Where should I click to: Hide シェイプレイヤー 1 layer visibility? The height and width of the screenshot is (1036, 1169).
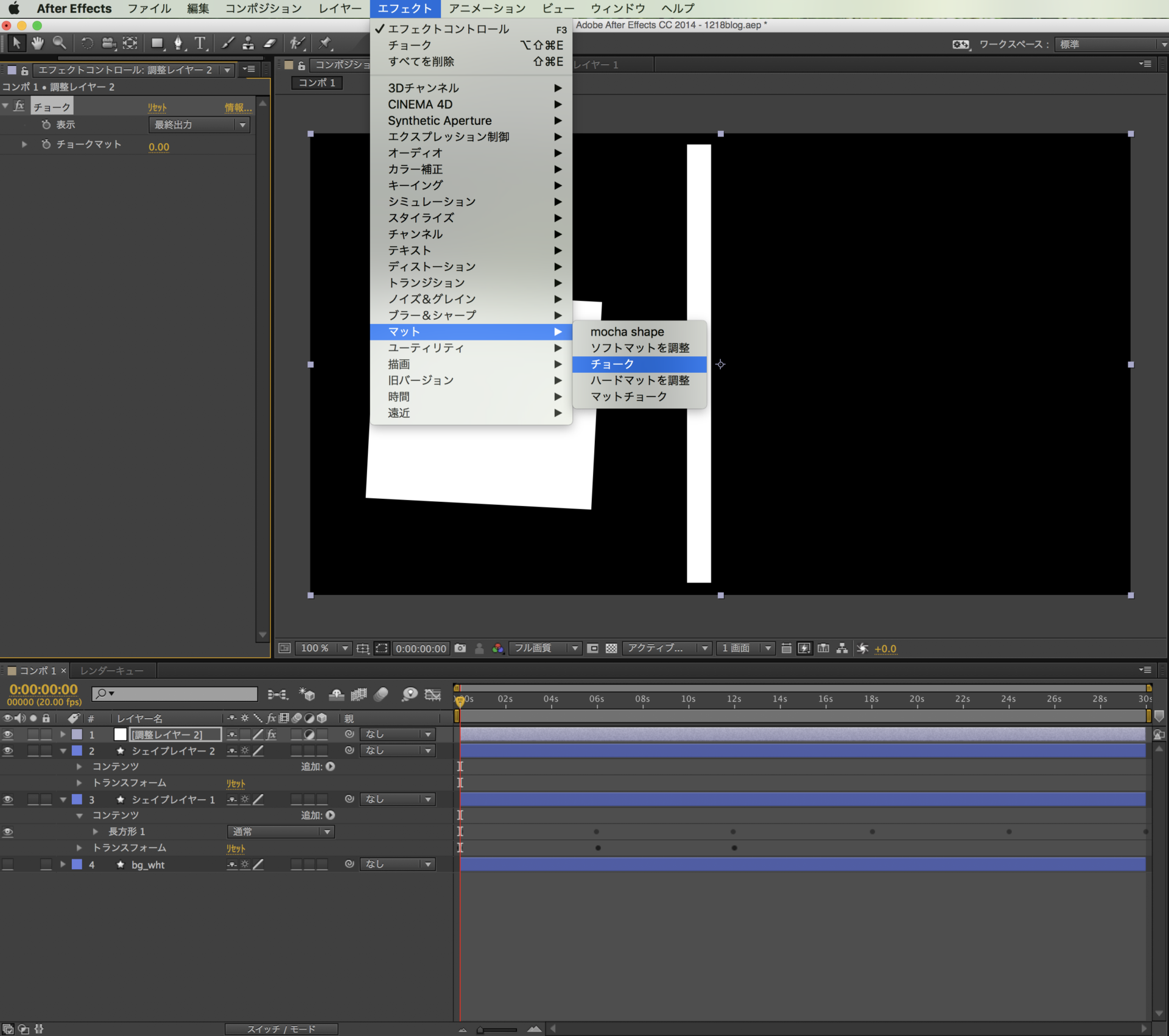8,800
